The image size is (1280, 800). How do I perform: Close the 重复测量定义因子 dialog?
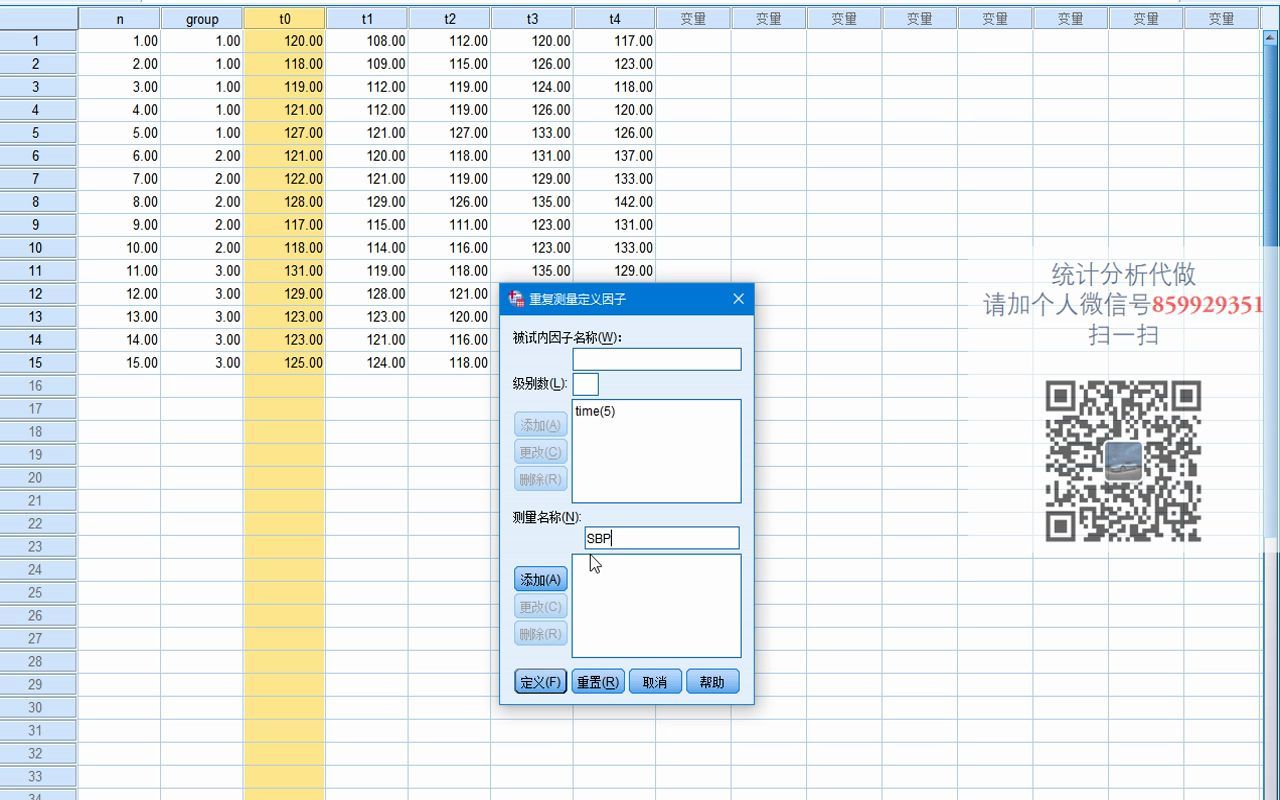(738, 299)
